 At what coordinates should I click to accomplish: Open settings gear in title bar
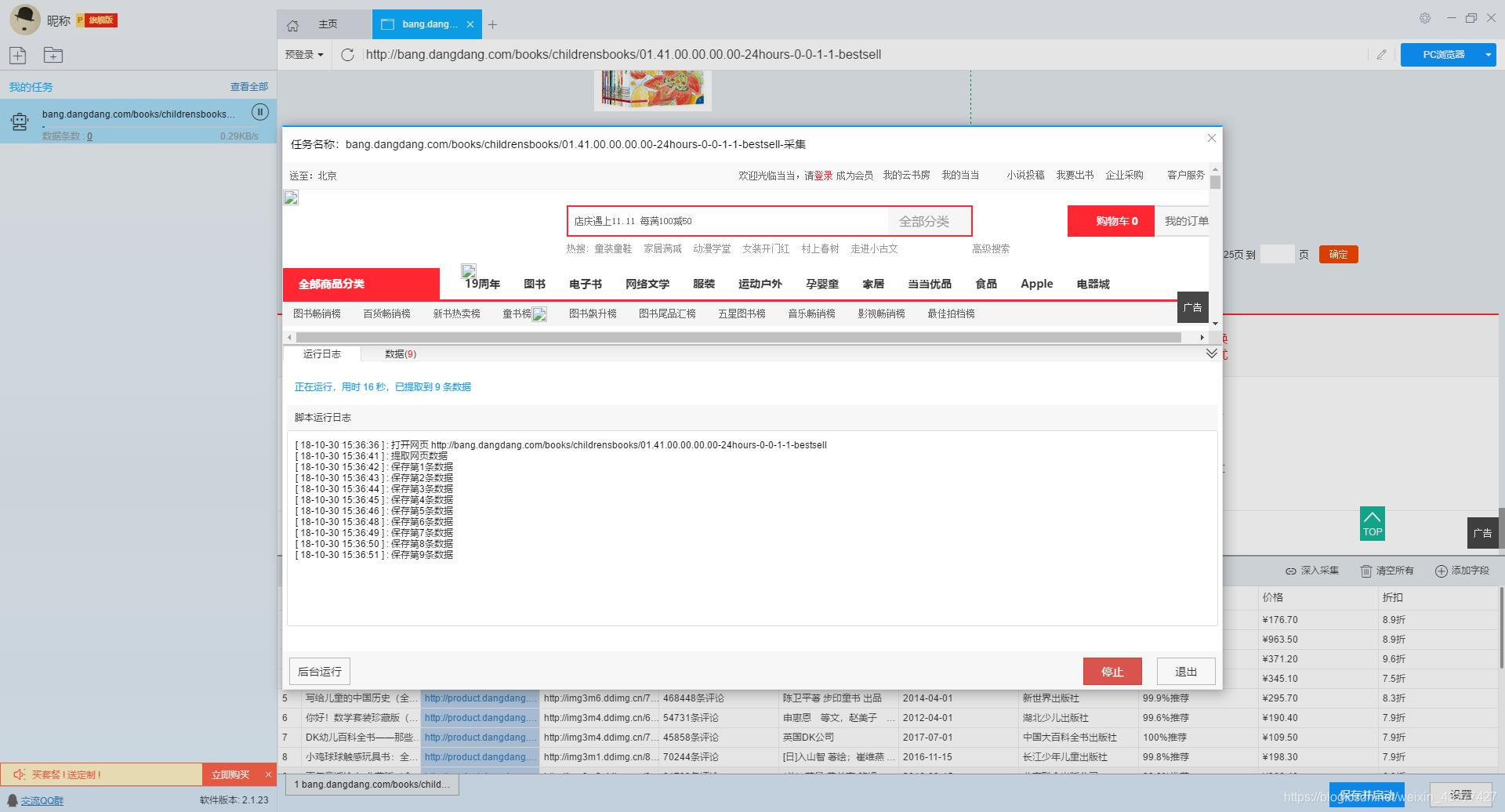[1425, 18]
